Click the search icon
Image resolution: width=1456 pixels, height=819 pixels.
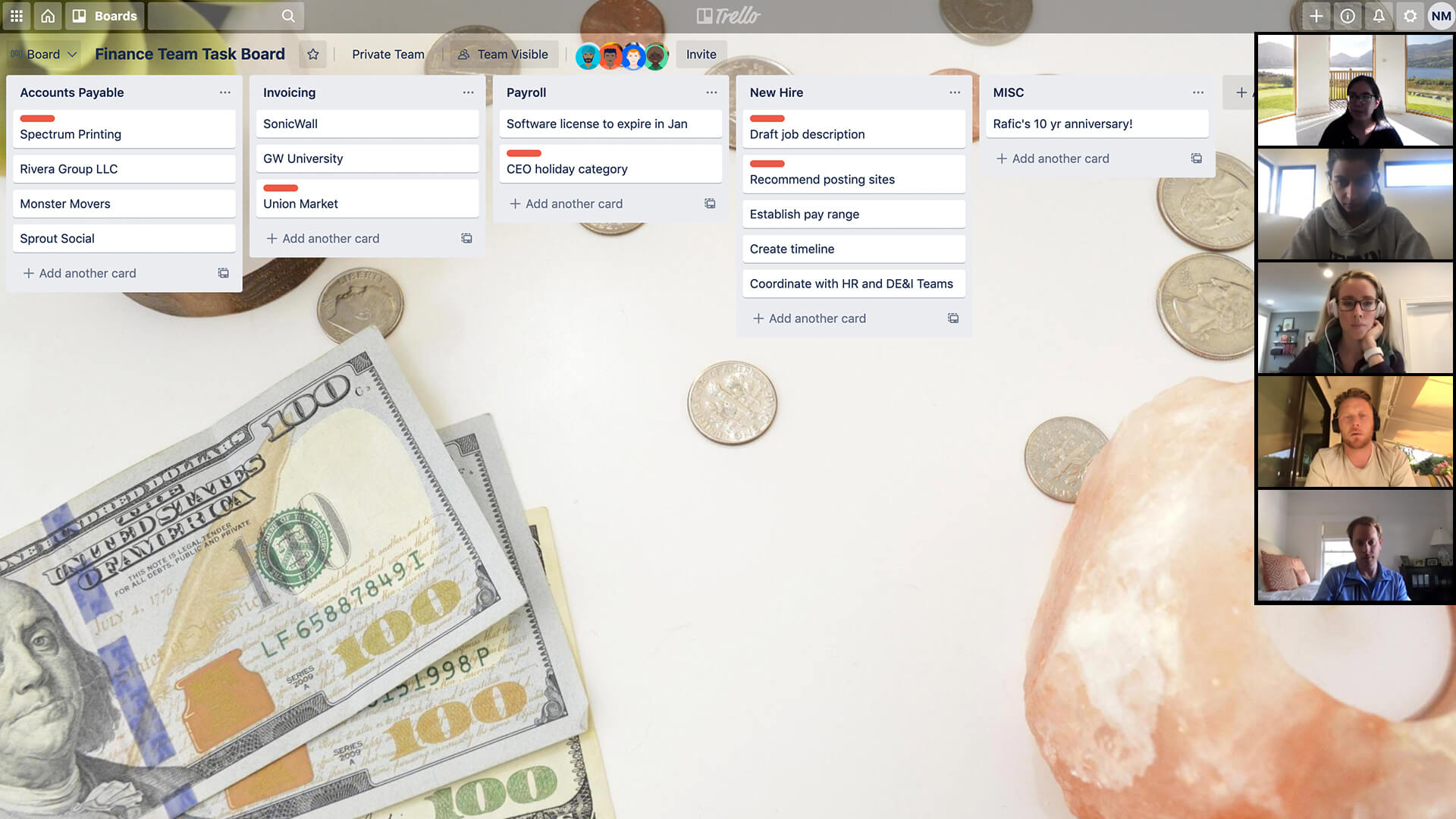(288, 15)
